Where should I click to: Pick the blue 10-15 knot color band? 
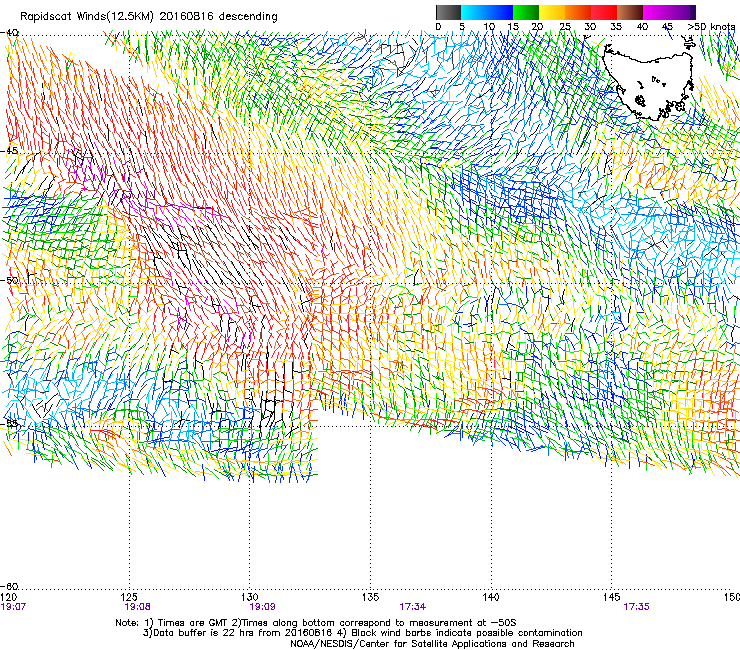pos(500,12)
